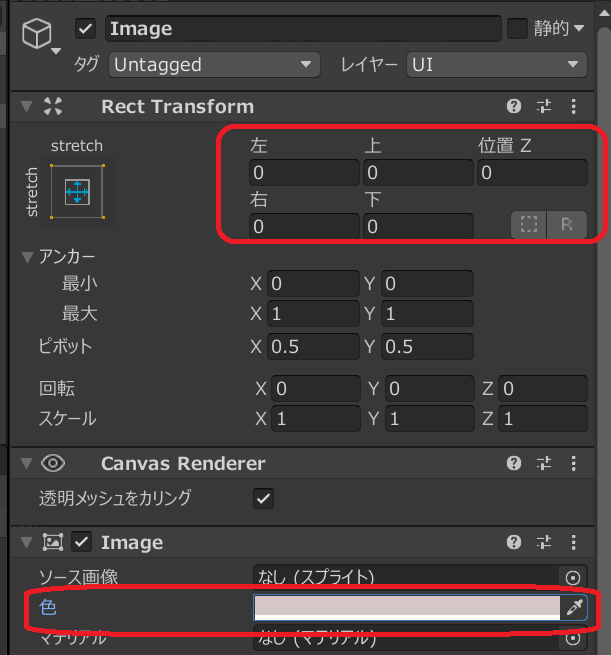Open sprite picker for ソース画像
The height and width of the screenshot is (655, 611).
point(573,577)
